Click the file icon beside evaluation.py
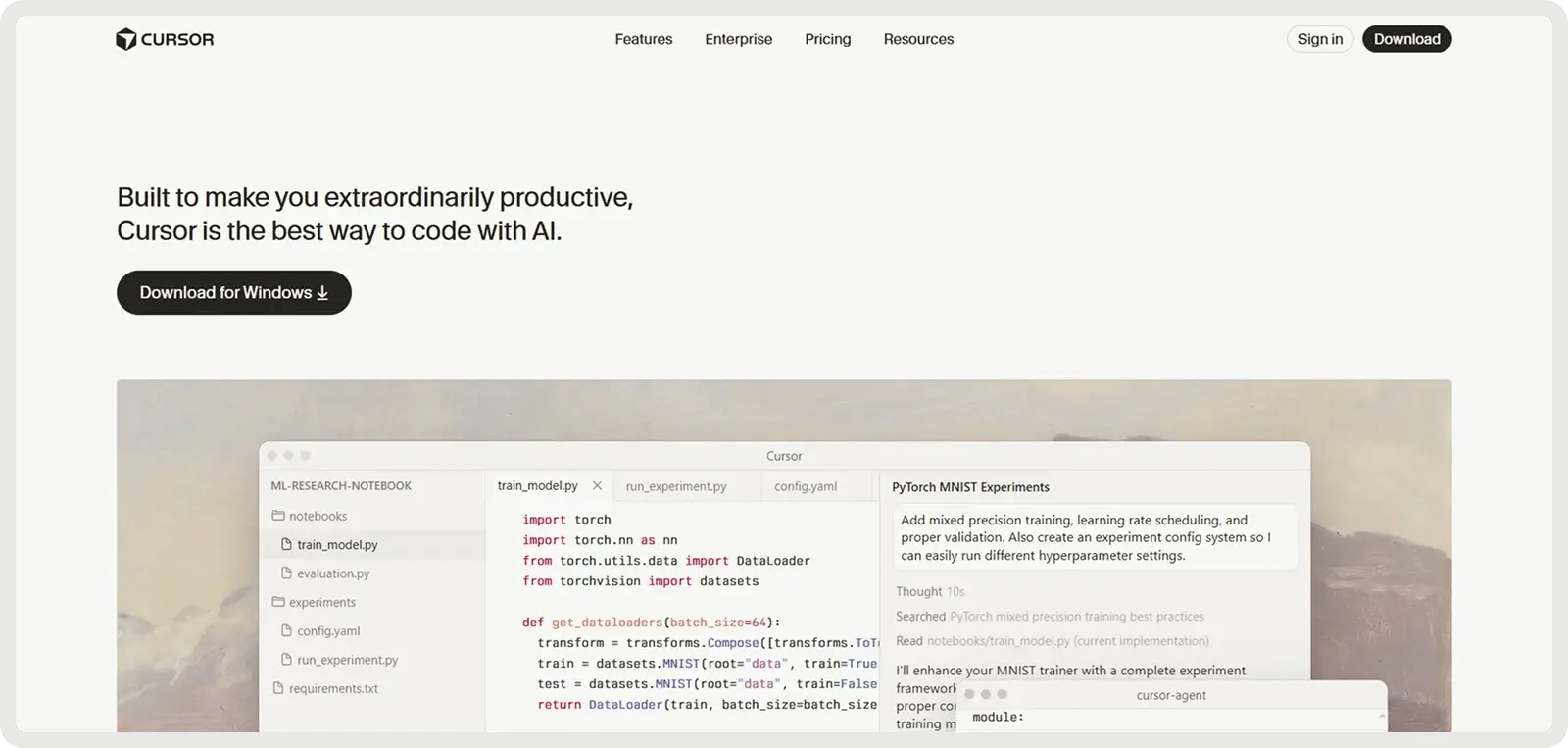The height and width of the screenshot is (748, 1568). click(287, 573)
